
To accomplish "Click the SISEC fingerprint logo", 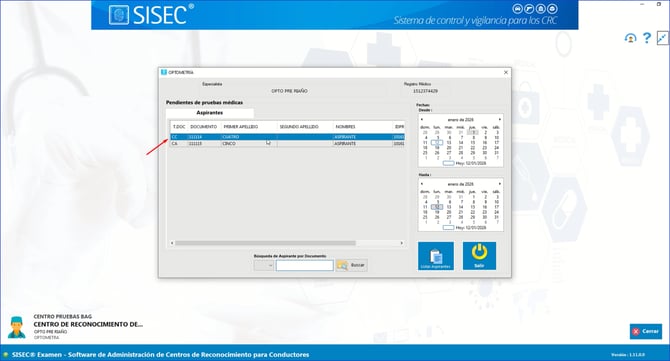I will [118, 15].
